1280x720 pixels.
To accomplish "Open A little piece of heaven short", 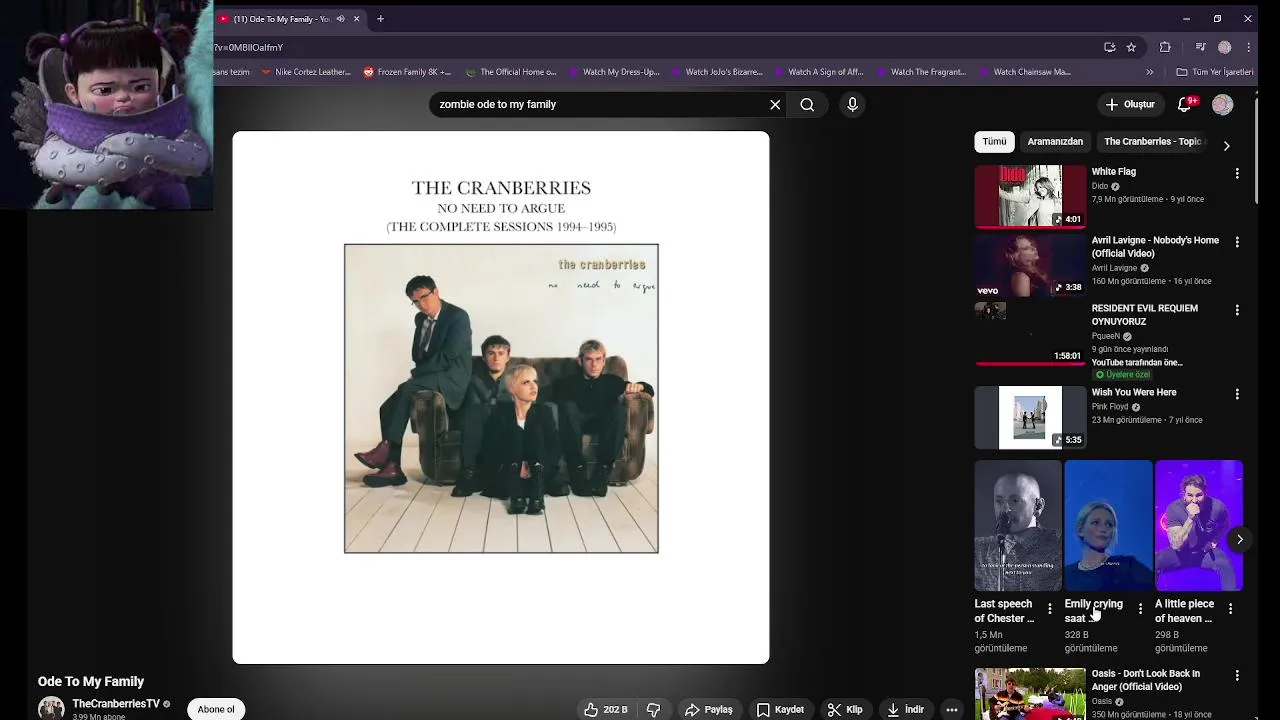I will [x=1198, y=526].
